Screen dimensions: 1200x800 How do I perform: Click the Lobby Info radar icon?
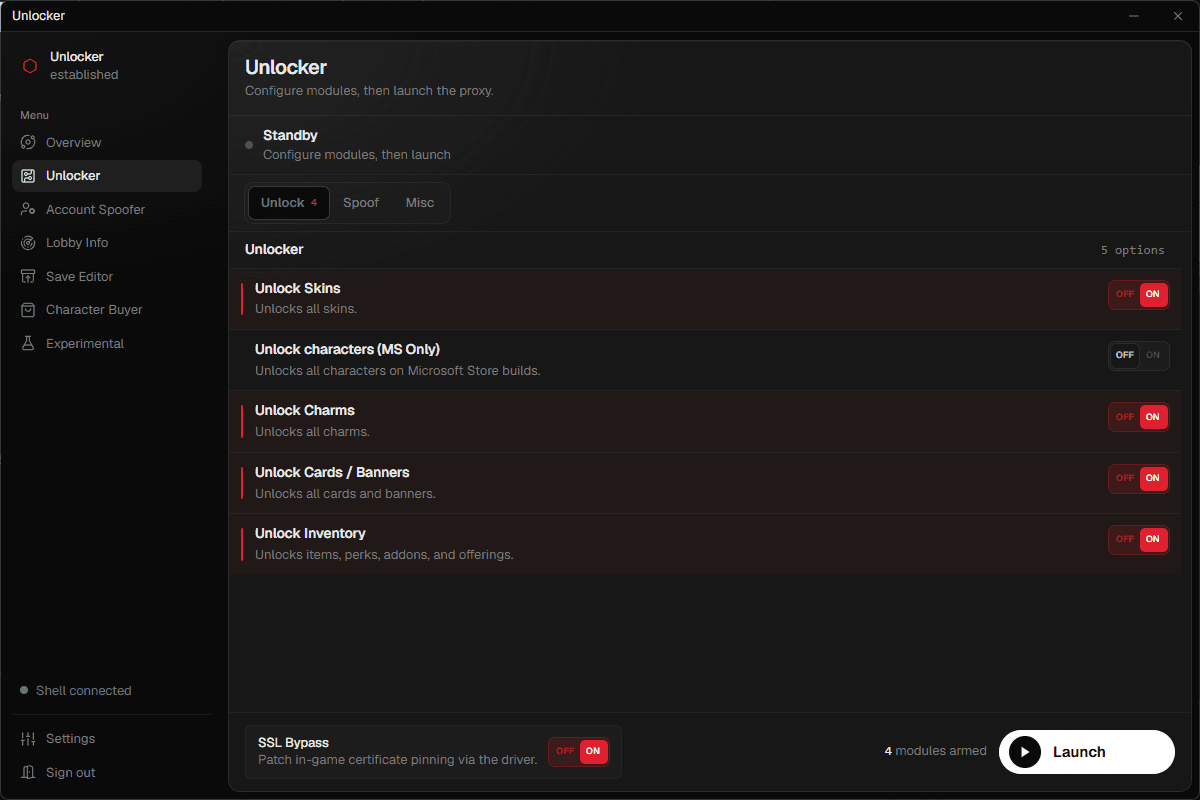click(x=29, y=243)
